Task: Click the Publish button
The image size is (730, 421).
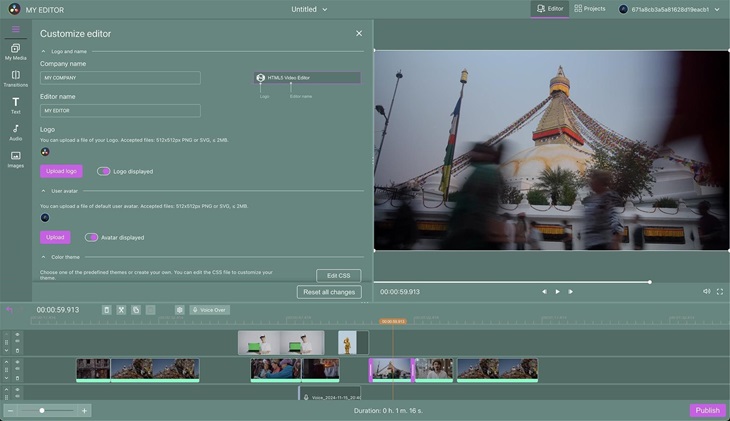Action: [x=707, y=411]
